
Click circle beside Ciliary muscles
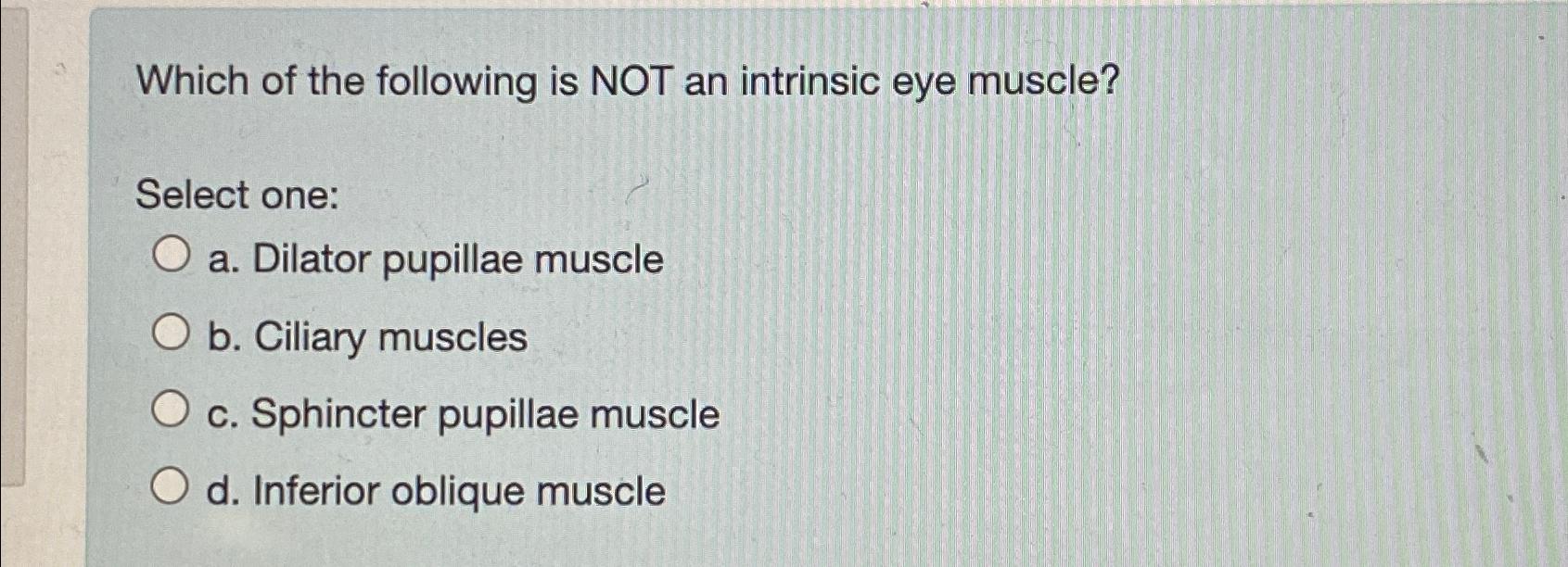(x=172, y=333)
